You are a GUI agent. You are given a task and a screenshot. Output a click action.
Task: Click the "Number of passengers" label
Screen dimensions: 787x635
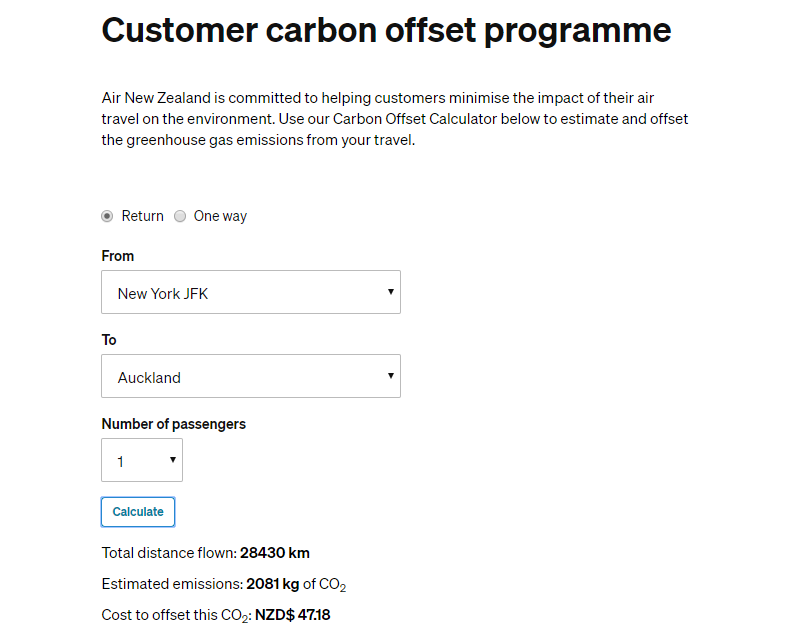coord(173,424)
